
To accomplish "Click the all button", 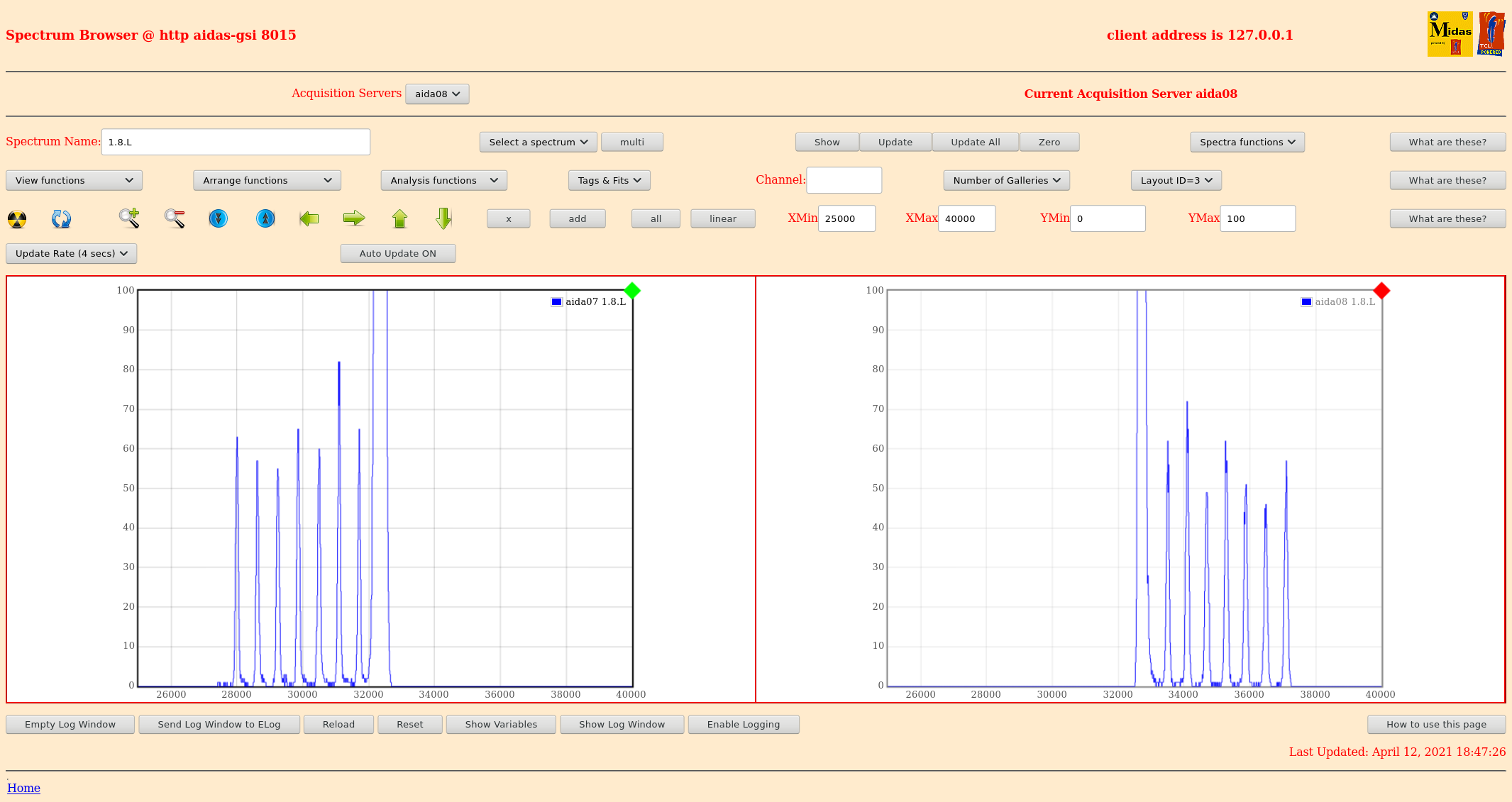I will [656, 219].
